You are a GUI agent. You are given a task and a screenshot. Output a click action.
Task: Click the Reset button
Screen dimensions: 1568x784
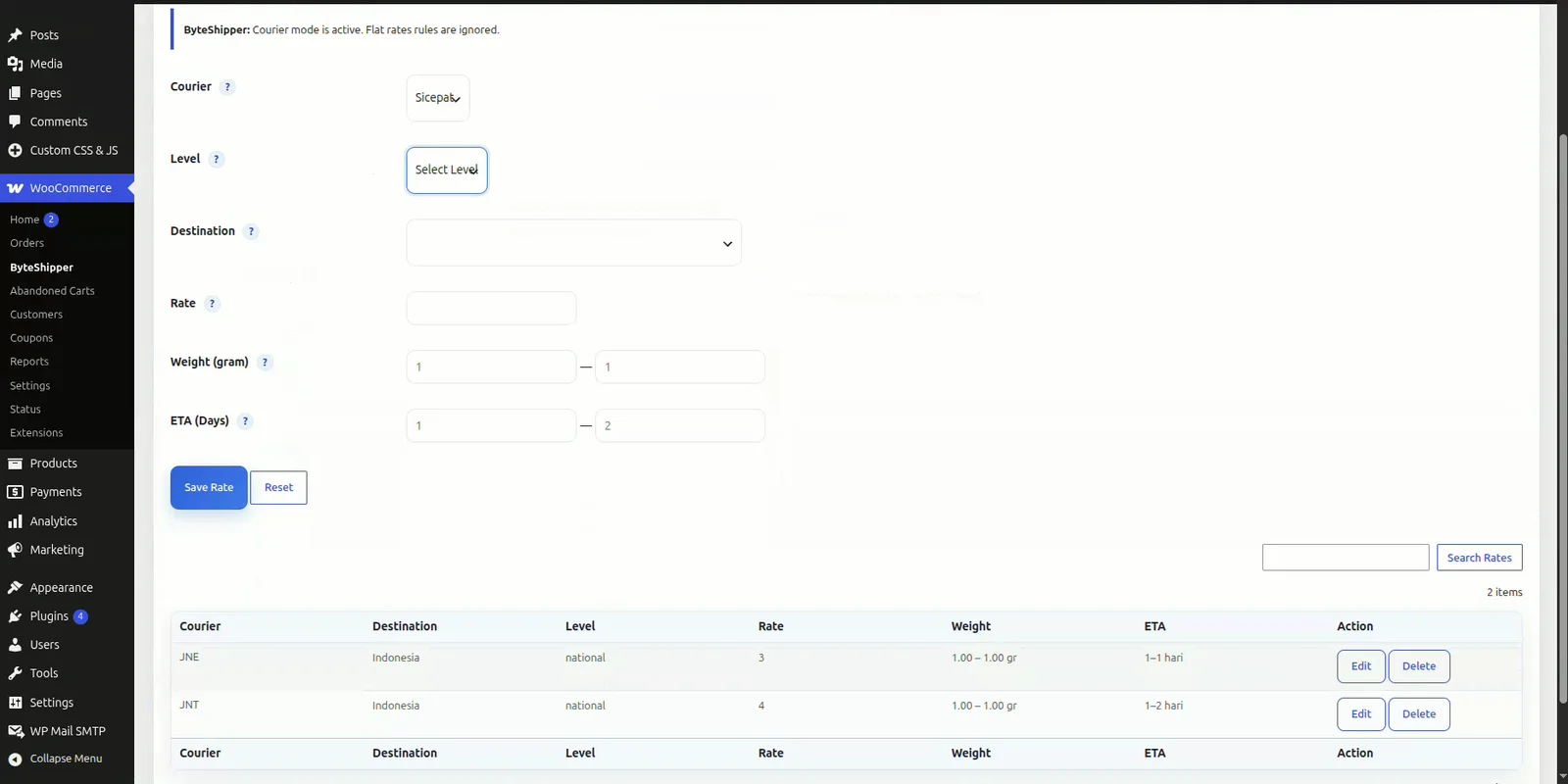(x=278, y=488)
